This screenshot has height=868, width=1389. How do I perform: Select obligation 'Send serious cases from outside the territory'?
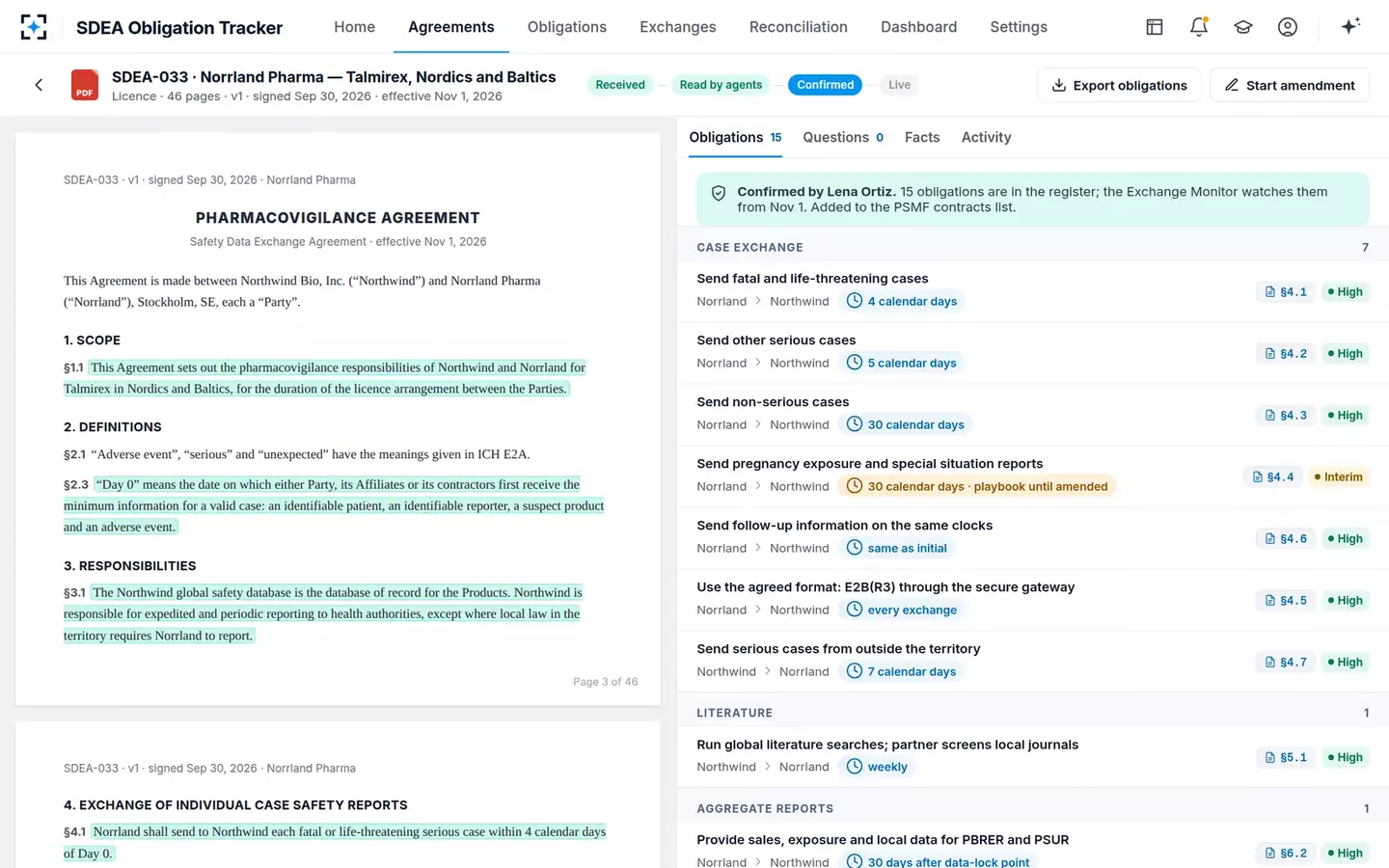pos(1033,662)
